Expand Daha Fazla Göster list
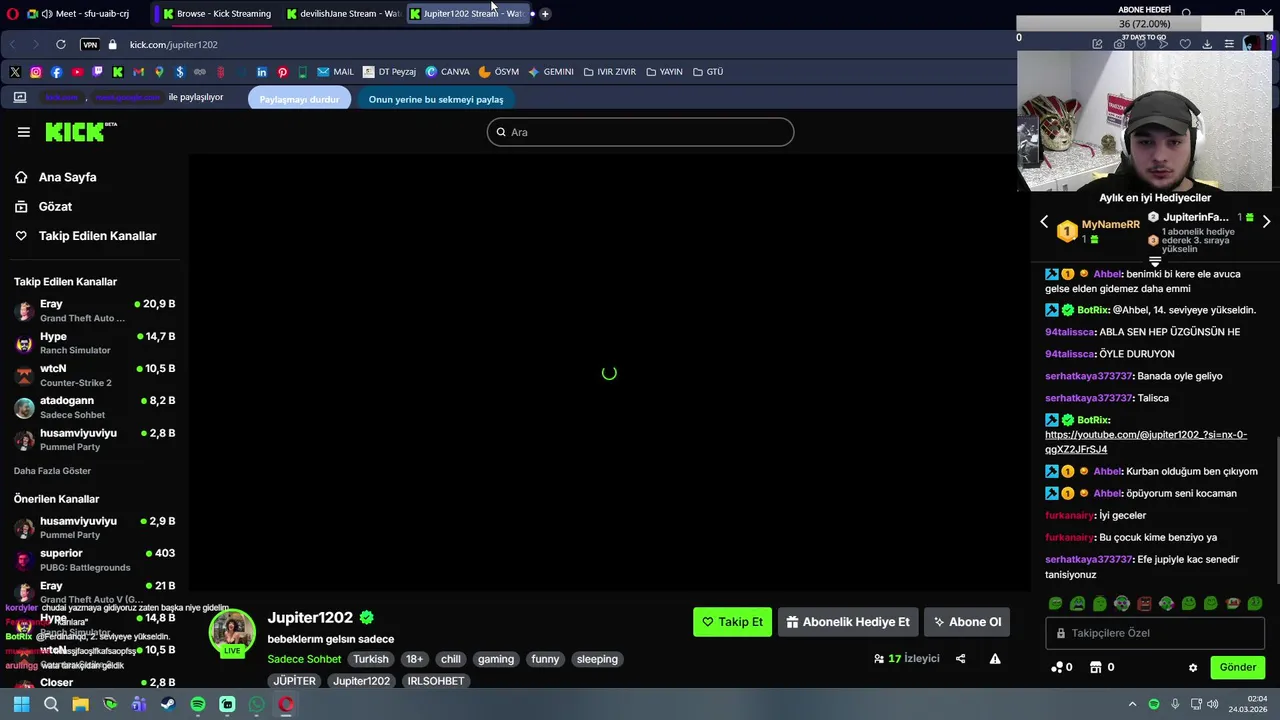 click(52, 471)
